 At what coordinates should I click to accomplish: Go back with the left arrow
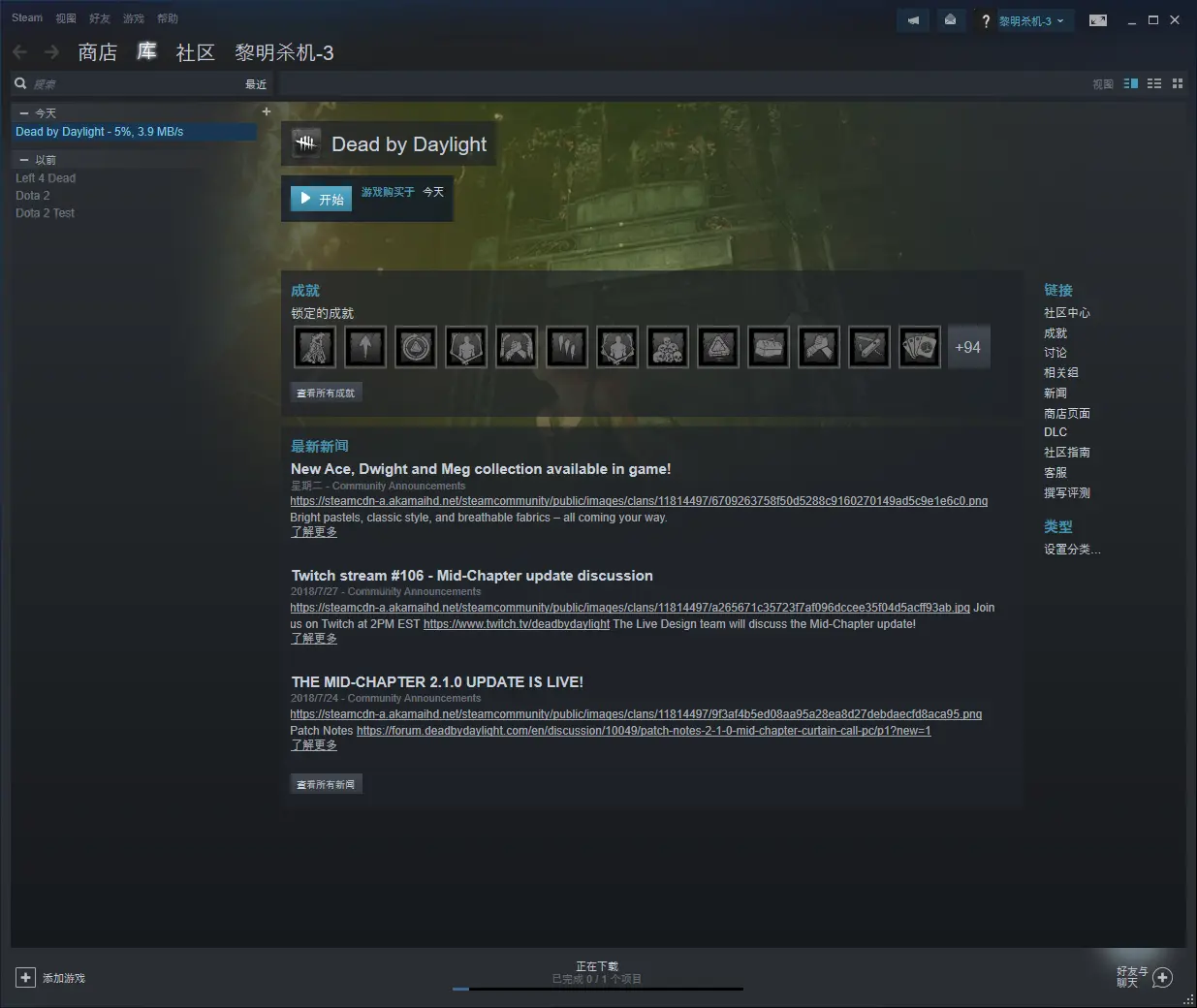point(19,52)
